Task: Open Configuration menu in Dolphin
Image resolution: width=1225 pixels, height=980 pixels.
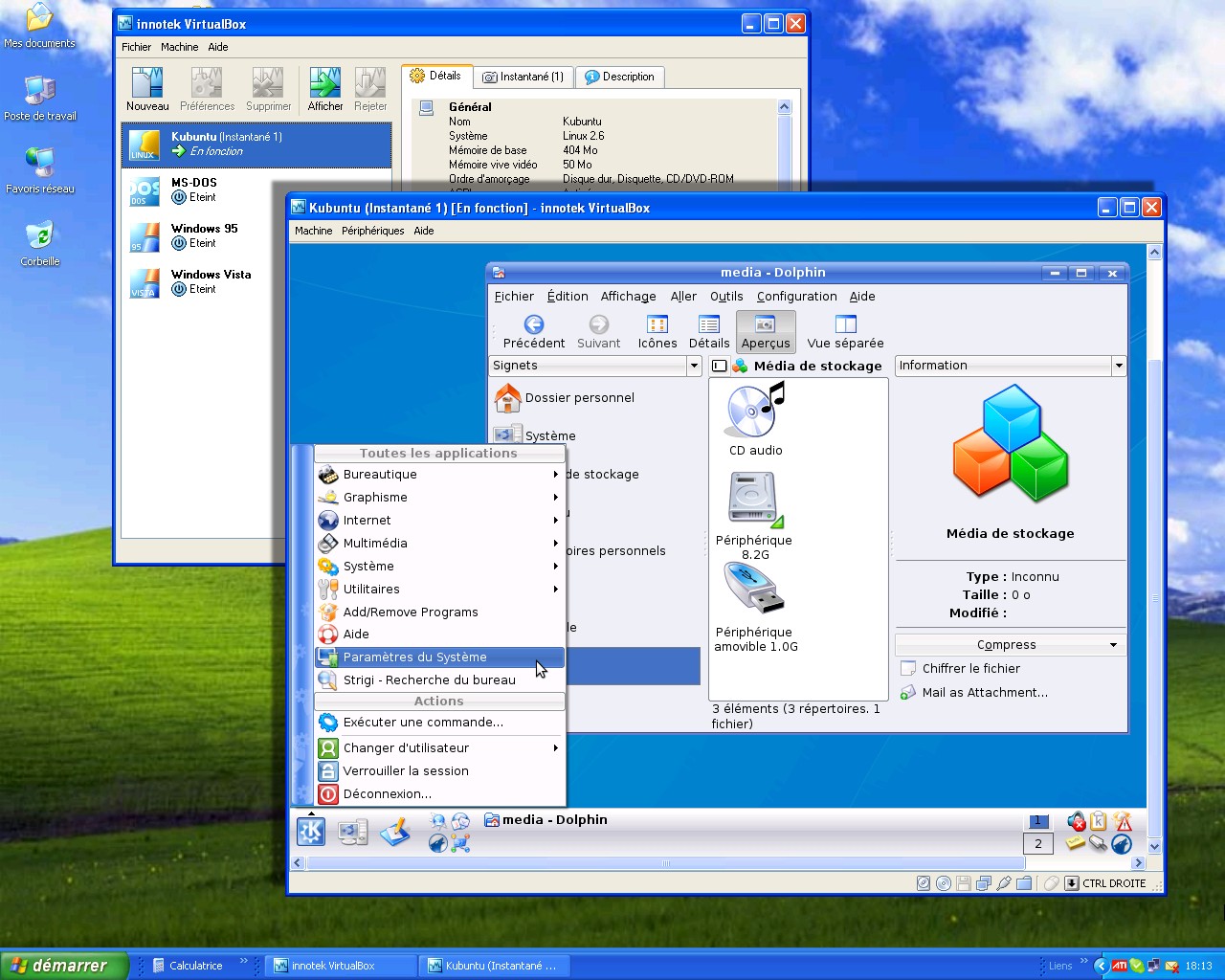Action: coord(796,297)
